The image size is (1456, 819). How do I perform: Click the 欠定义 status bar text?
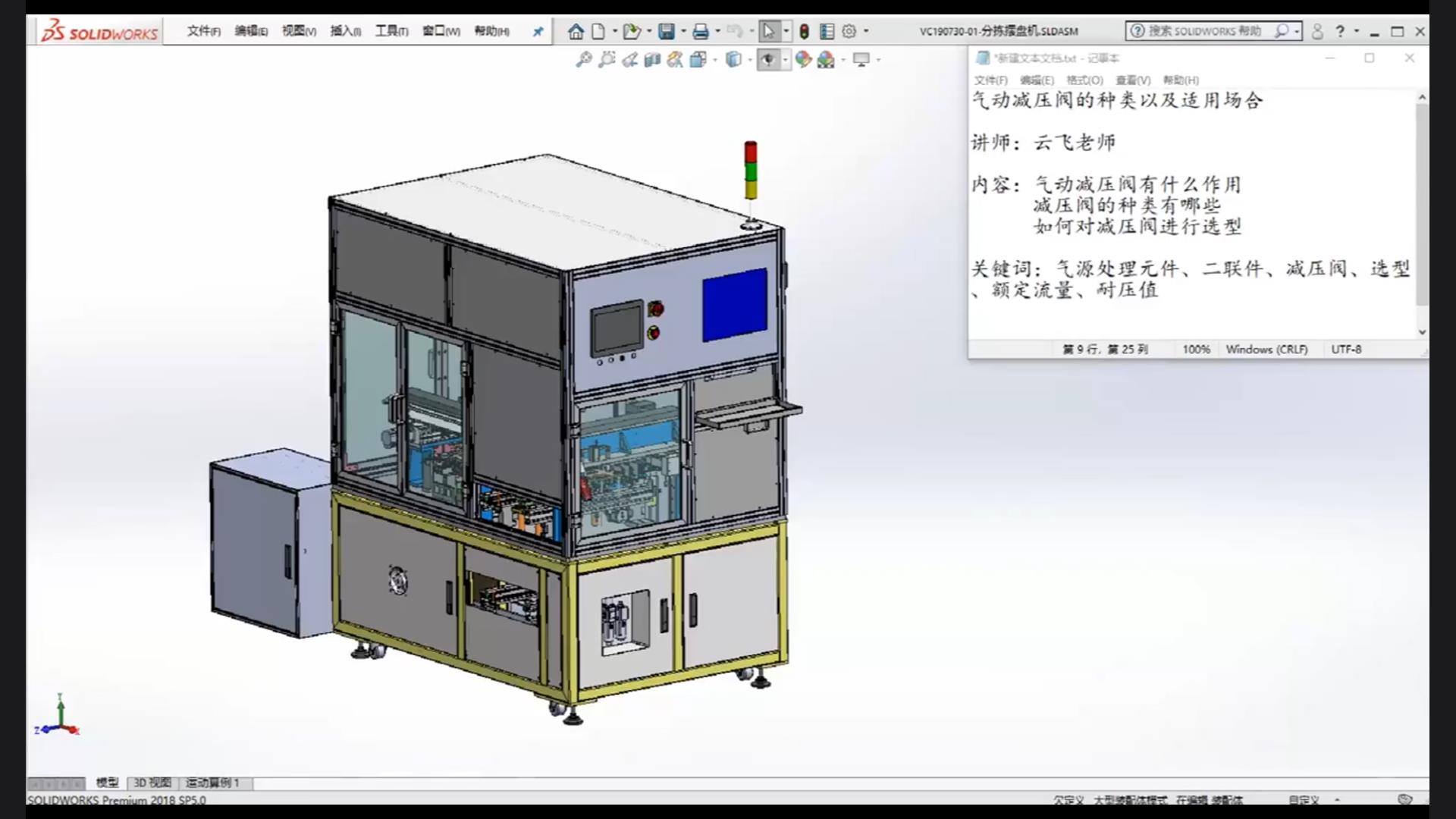(x=1068, y=800)
